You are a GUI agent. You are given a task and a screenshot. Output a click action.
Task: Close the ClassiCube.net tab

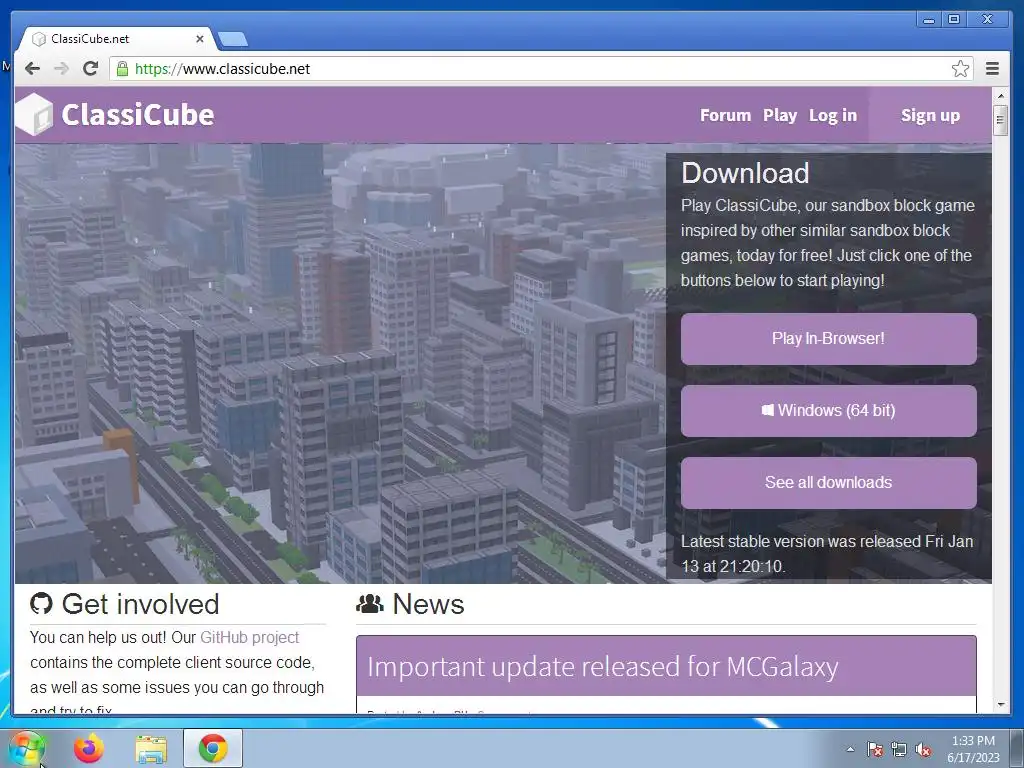click(x=200, y=39)
